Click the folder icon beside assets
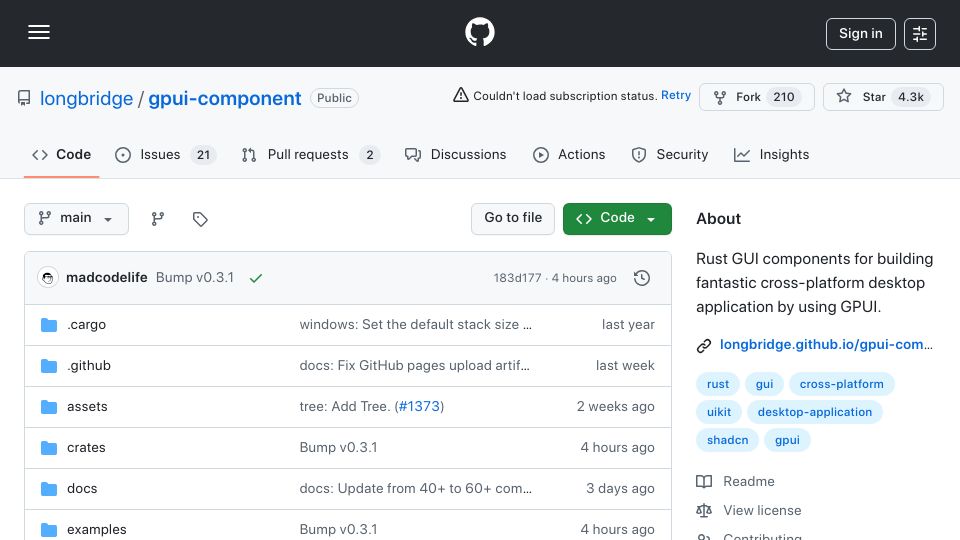Viewport: 960px width, 540px height. [49, 407]
